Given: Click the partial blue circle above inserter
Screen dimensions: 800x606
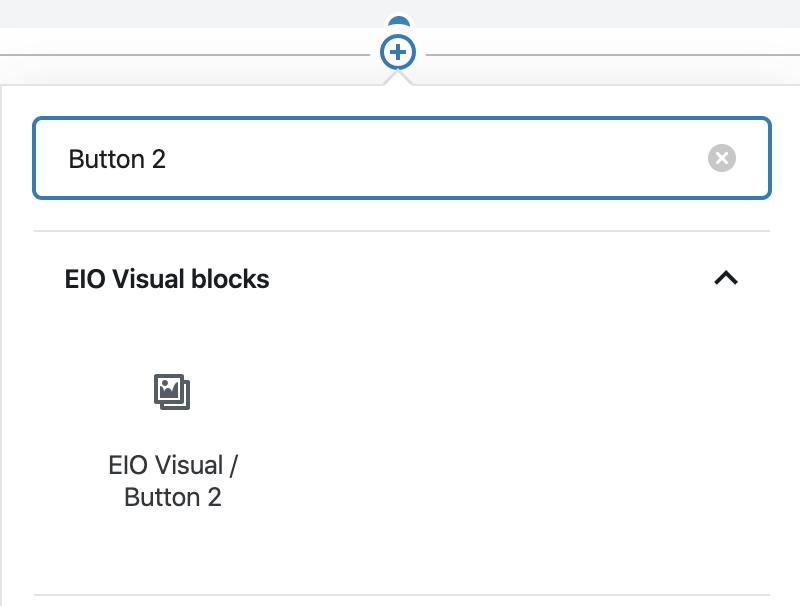Looking at the screenshot, I should pyautogui.click(x=398, y=21).
